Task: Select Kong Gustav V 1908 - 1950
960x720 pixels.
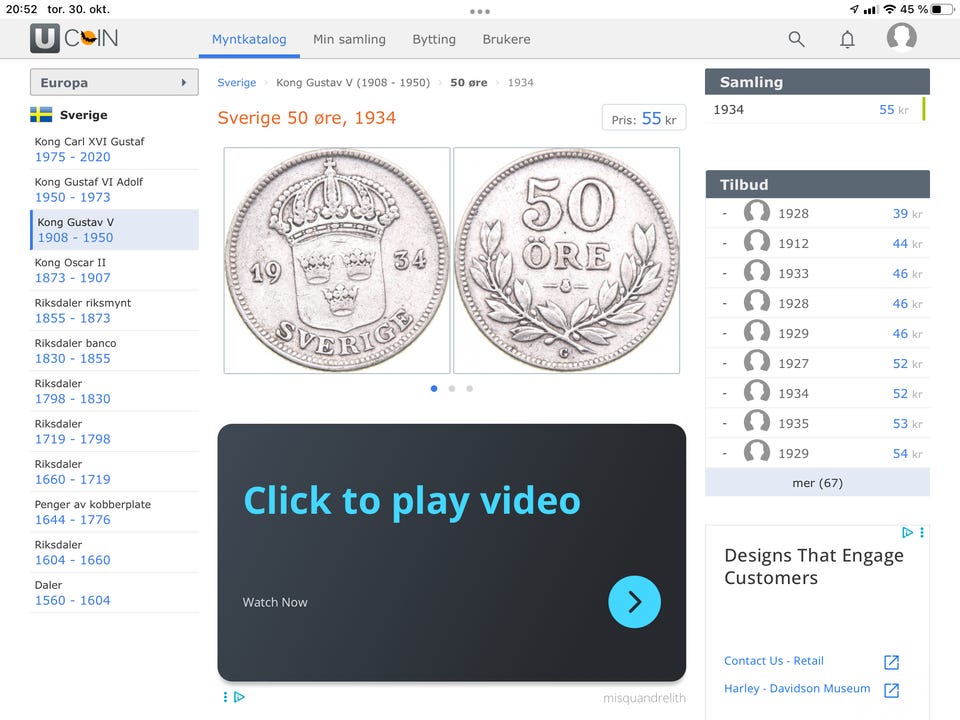Action: coord(114,230)
